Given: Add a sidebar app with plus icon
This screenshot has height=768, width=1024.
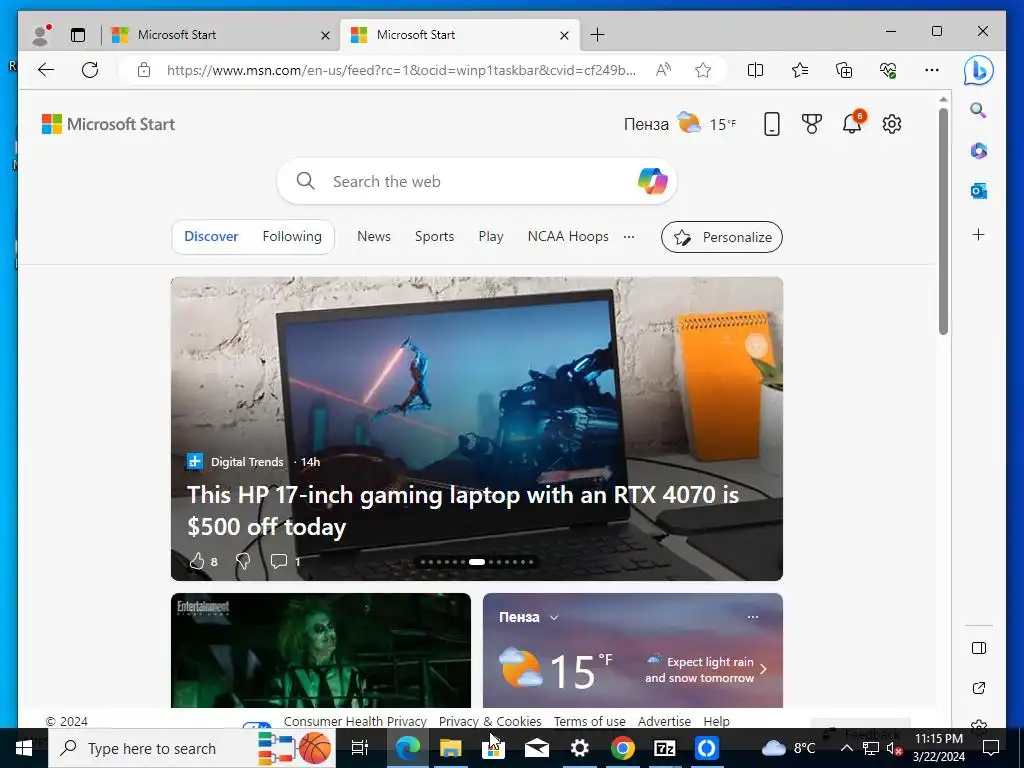Looking at the screenshot, I should [x=978, y=234].
